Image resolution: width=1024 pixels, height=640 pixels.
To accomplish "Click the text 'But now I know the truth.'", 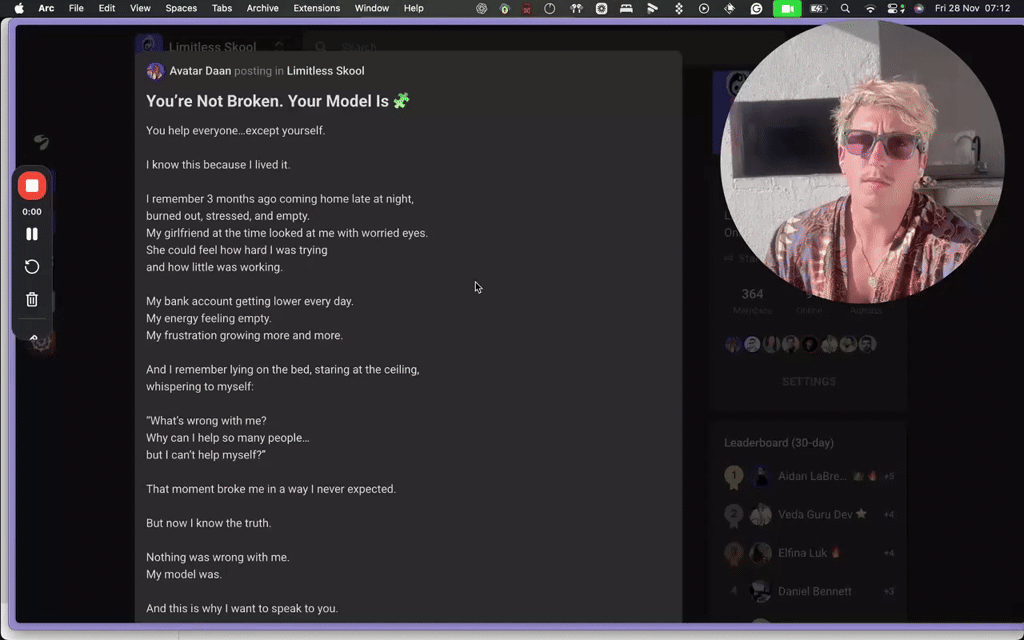I will tap(208, 523).
